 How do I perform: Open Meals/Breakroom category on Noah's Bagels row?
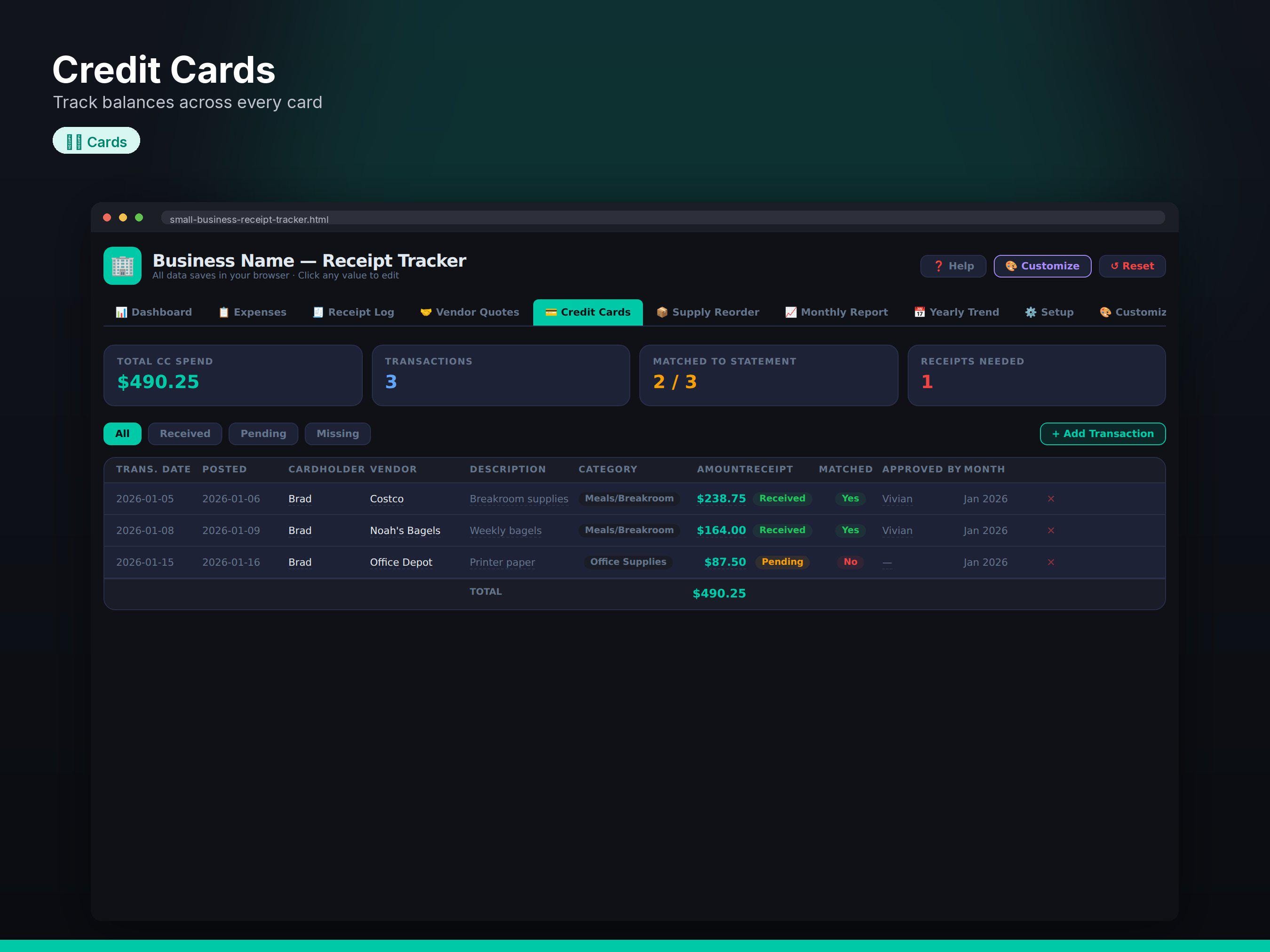(x=629, y=530)
